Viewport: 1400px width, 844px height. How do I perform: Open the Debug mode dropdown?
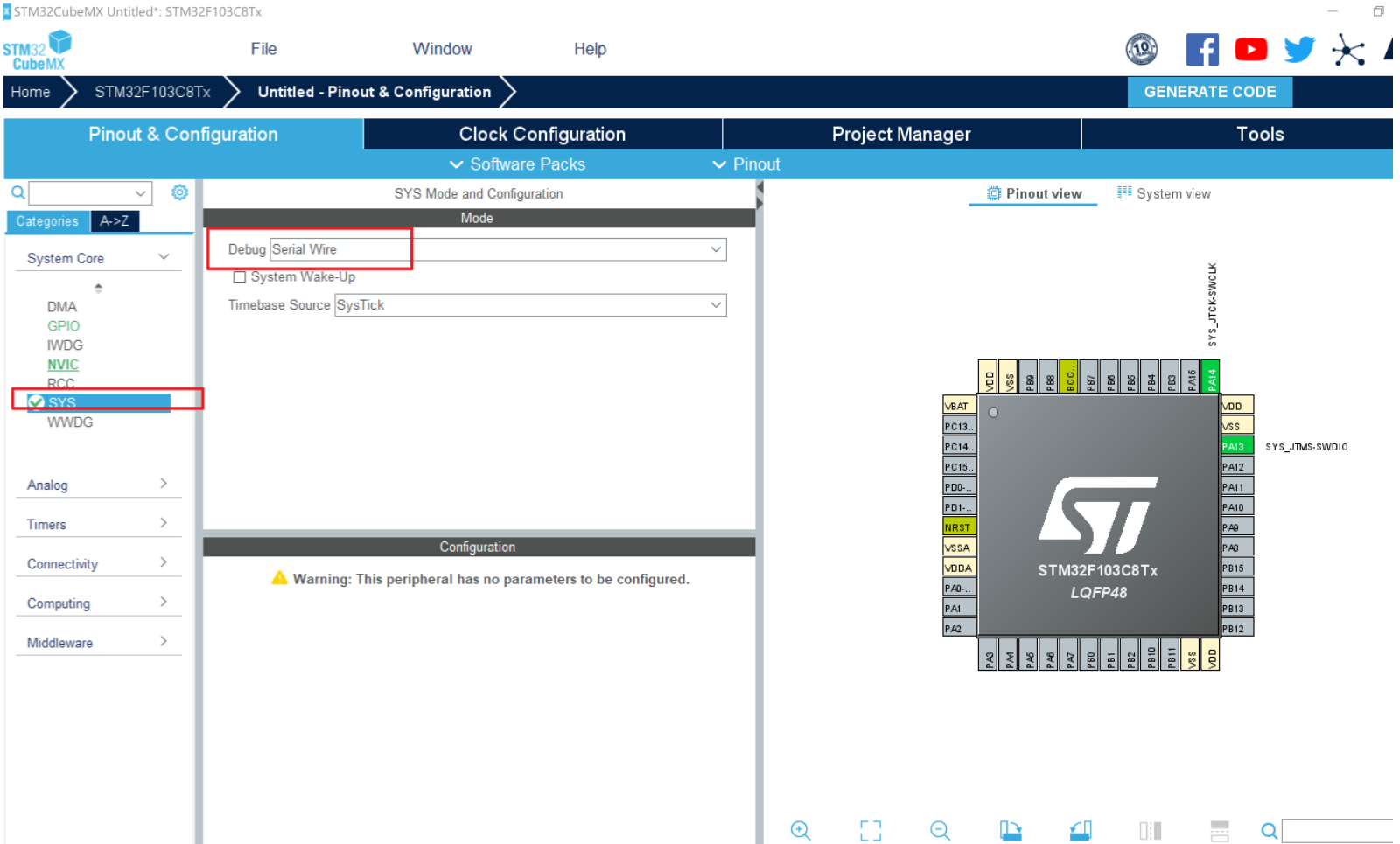[498, 249]
